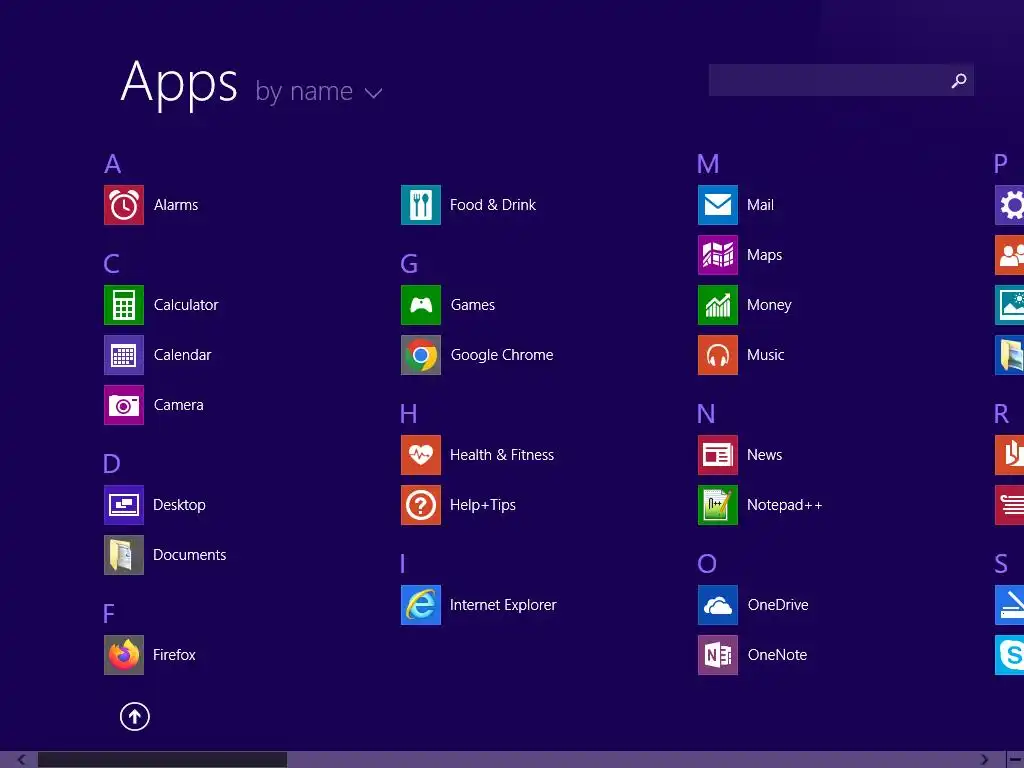Viewport: 1024px width, 768px height.
Task: Open the orange Reader app icon
Action: coord(1010,455)
